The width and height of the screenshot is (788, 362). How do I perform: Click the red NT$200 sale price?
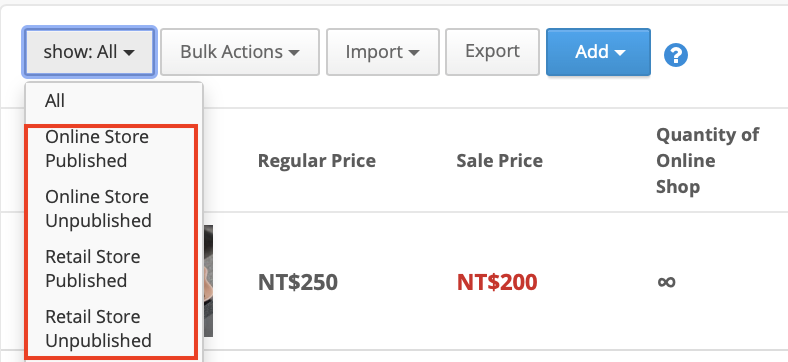pos(497,282)
